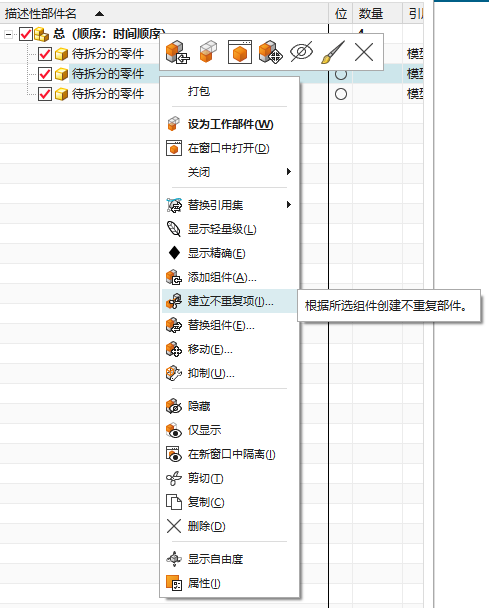Select the first 待拆分的零件 tree row
The height and width of the screenshot is (608, 489).
click(108, 54)
